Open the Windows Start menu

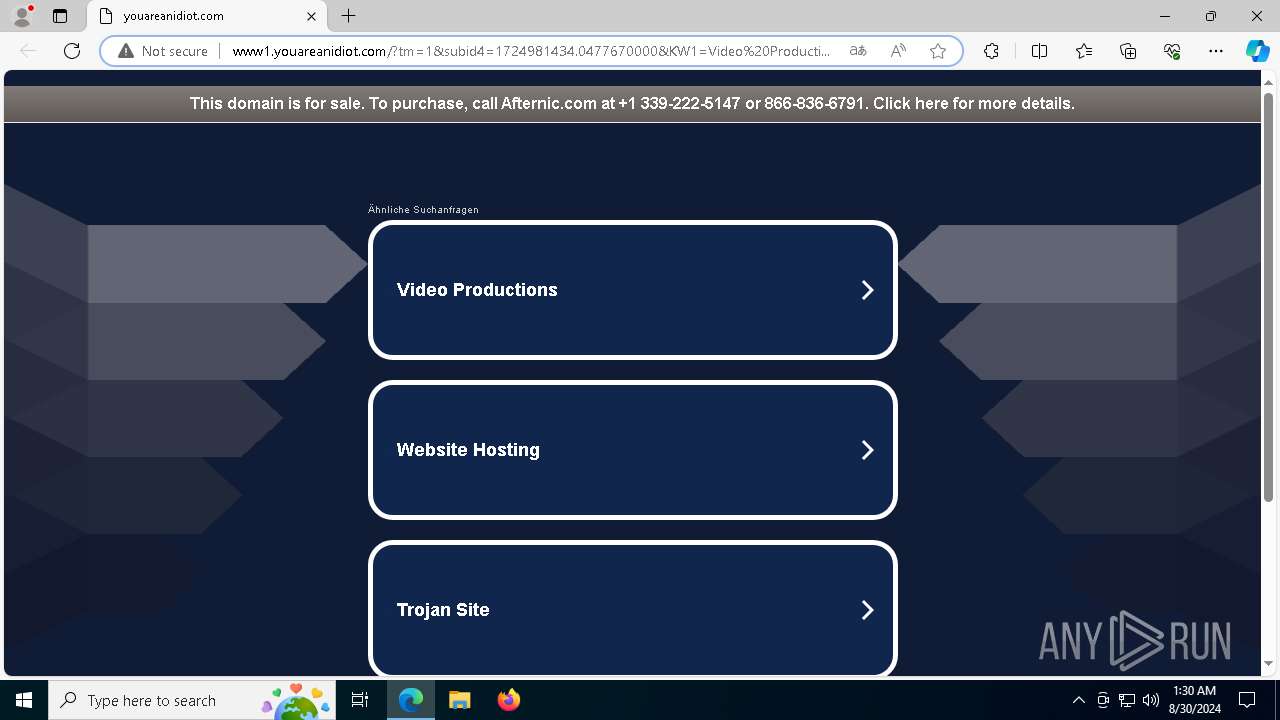coord(24,700)
